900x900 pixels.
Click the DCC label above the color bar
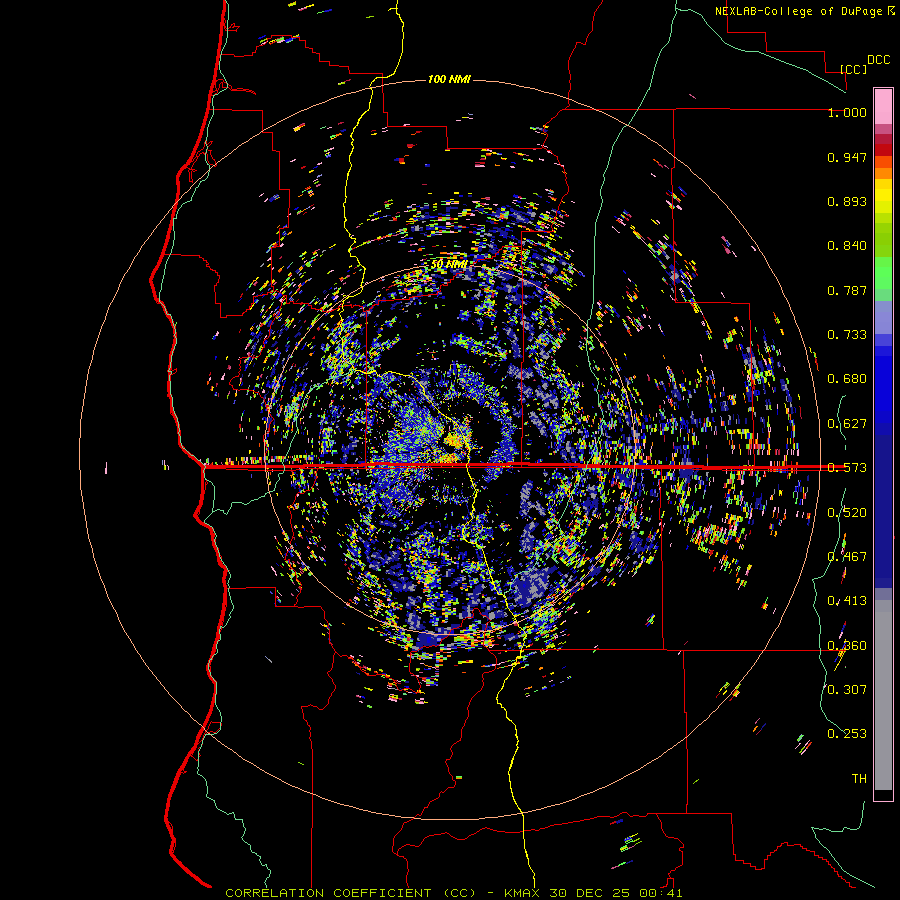[879, 60]
